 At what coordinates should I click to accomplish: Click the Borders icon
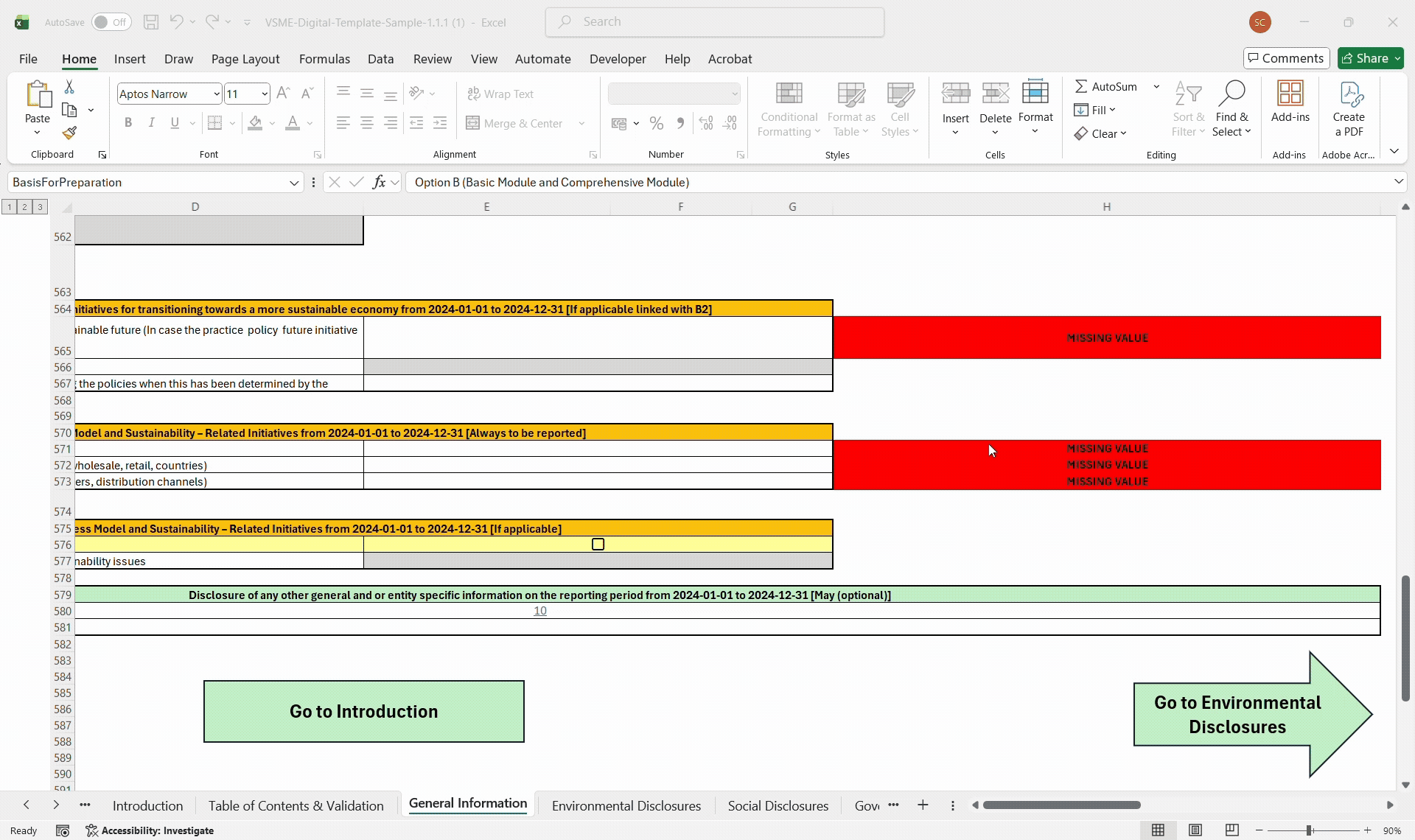(x=214, y=123)
